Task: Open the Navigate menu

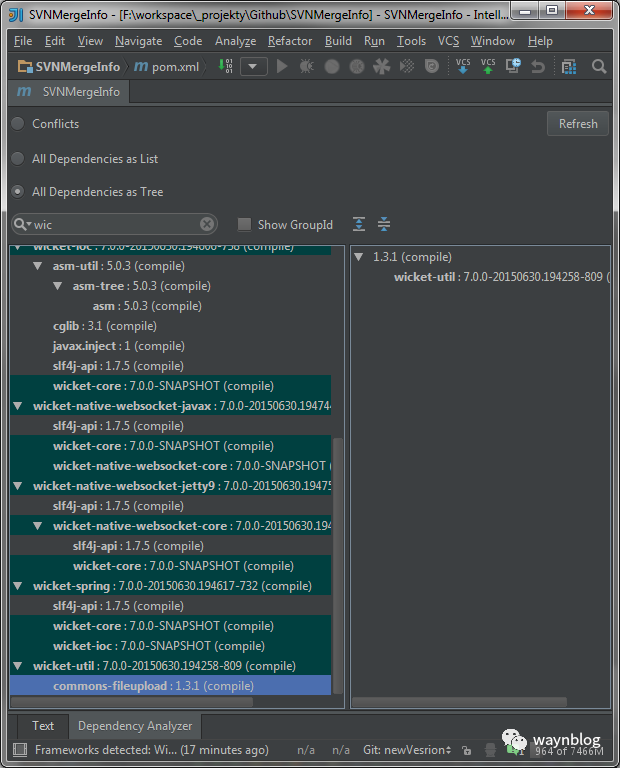Action: pyautogui.click(x=139, y=41)
